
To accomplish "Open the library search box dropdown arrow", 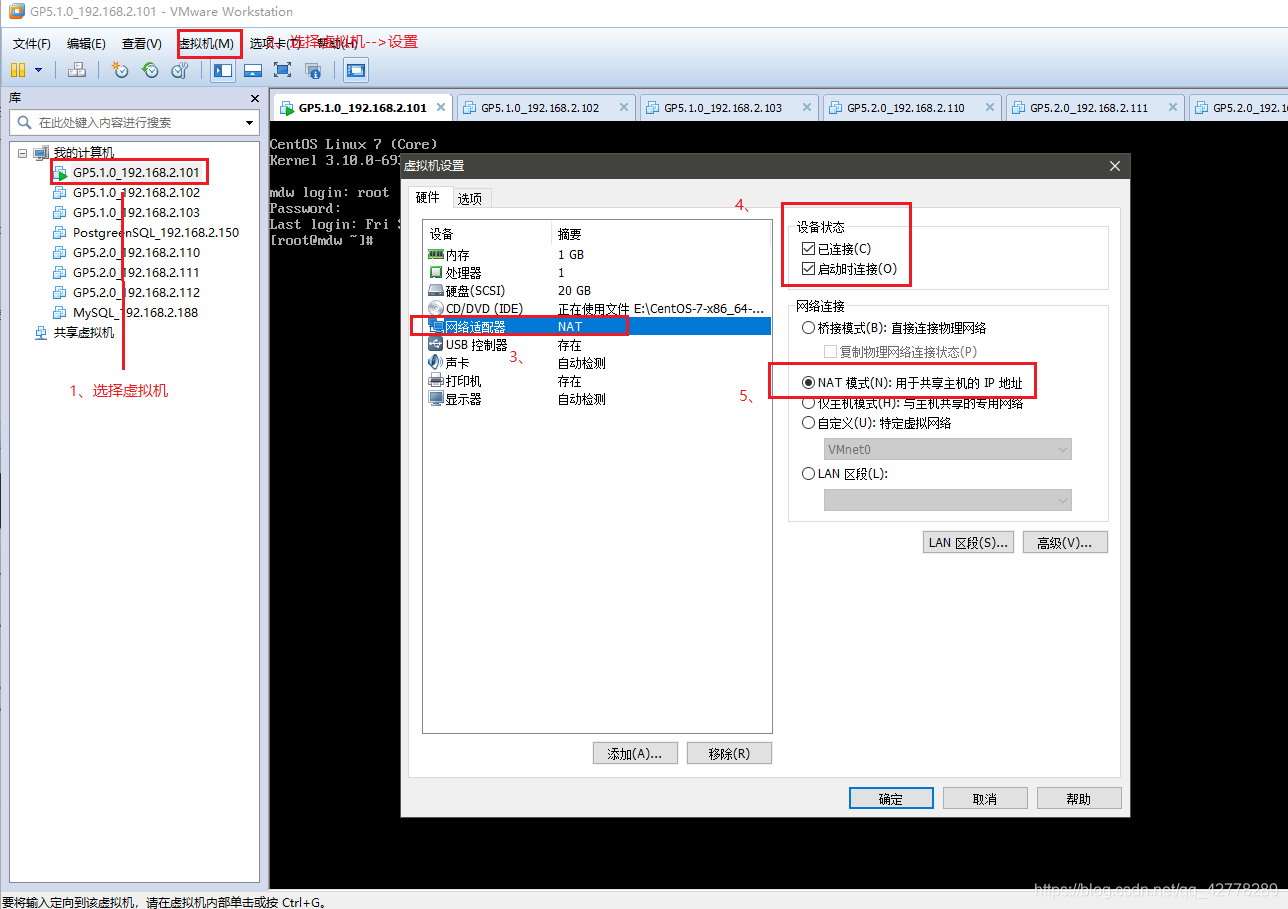I will pos(249,122).
